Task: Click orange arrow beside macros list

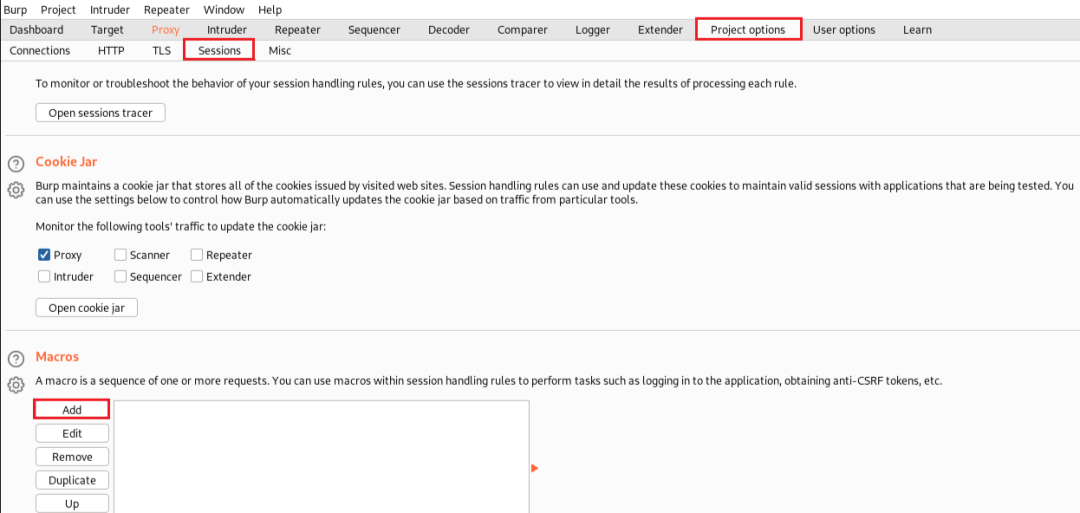Action: 534,468
